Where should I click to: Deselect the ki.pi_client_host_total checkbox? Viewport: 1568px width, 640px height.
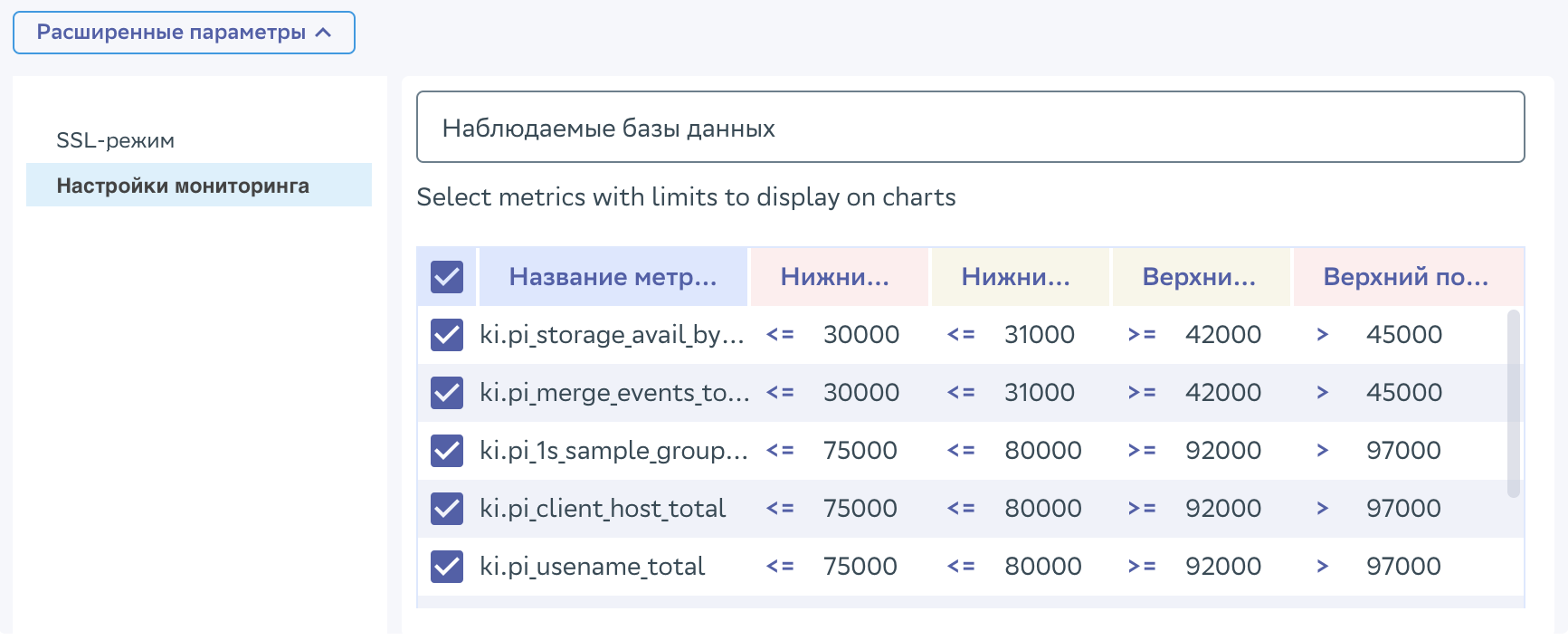click(x=447, y=509)
